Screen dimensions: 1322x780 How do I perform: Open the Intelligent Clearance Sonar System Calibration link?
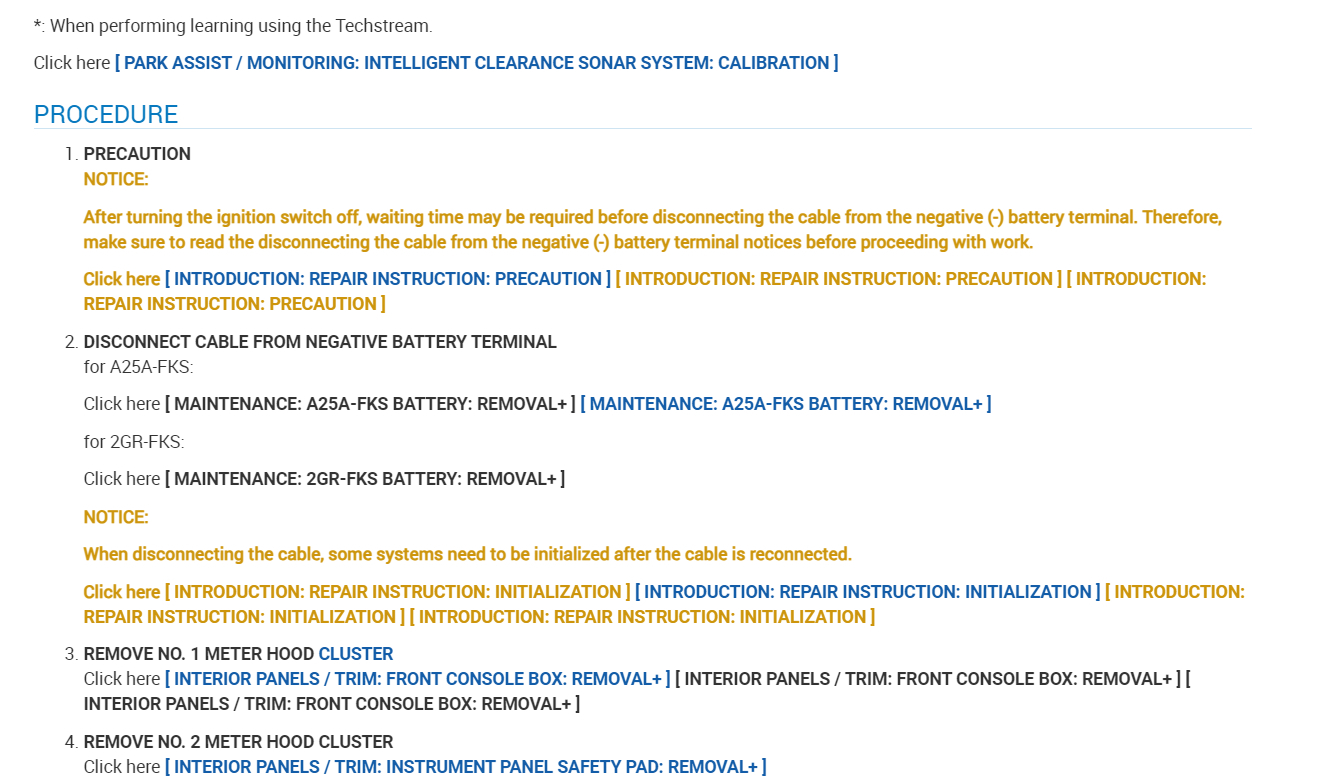tap(476, 63)
